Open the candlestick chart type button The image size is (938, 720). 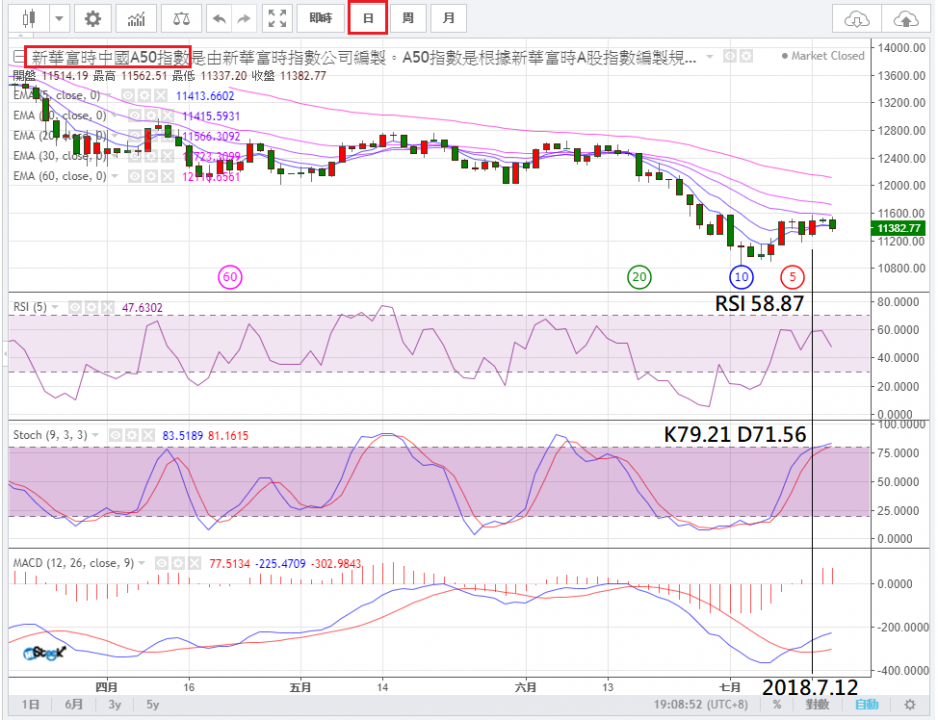(29, 19)
